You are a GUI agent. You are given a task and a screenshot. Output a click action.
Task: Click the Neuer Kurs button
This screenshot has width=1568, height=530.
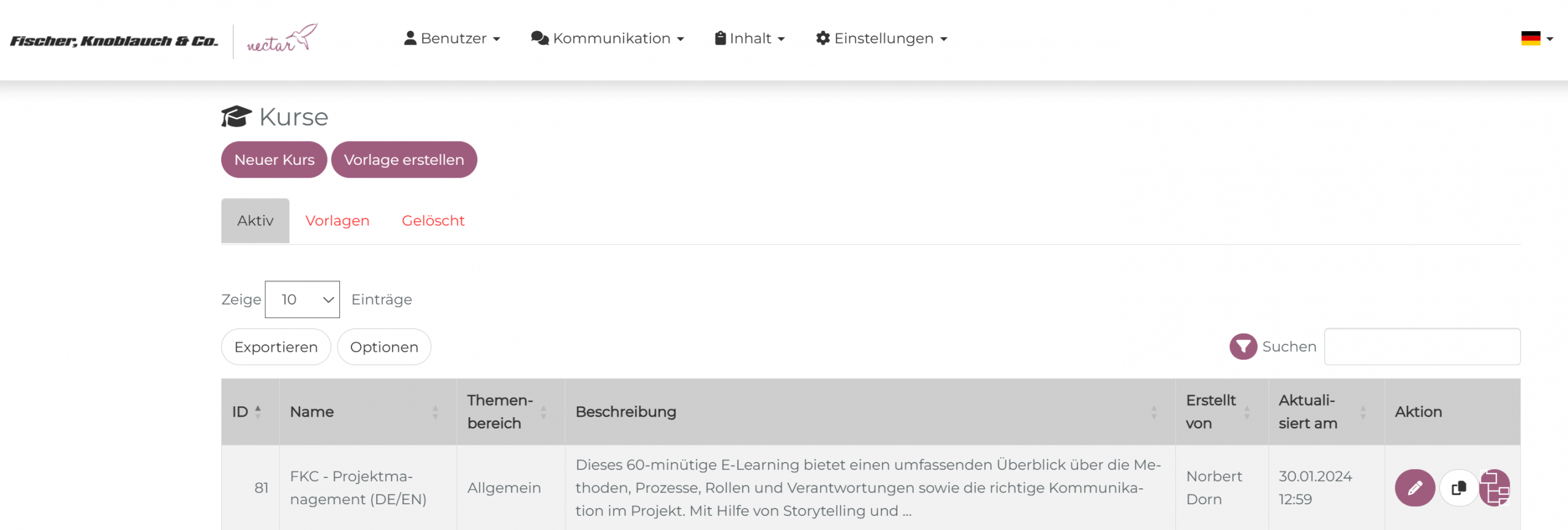pos(274,160)
